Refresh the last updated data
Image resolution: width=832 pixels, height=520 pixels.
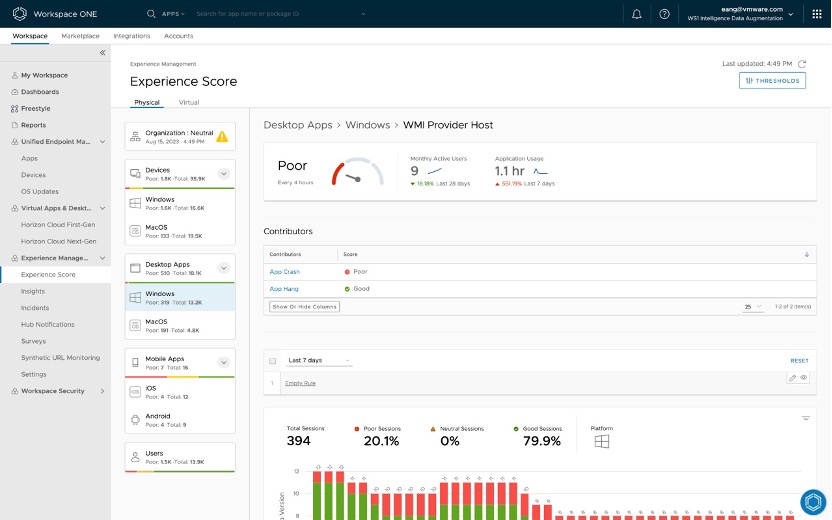click(802, 63)
